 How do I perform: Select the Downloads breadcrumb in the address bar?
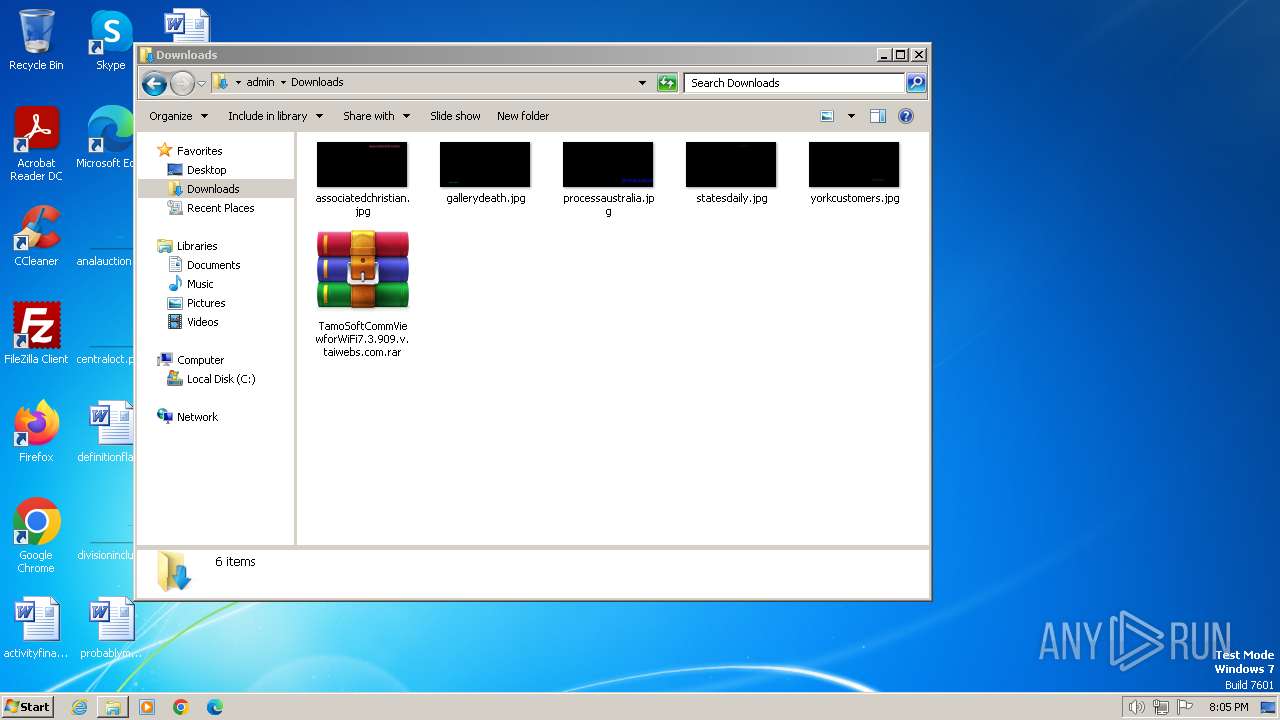(317, 83)
